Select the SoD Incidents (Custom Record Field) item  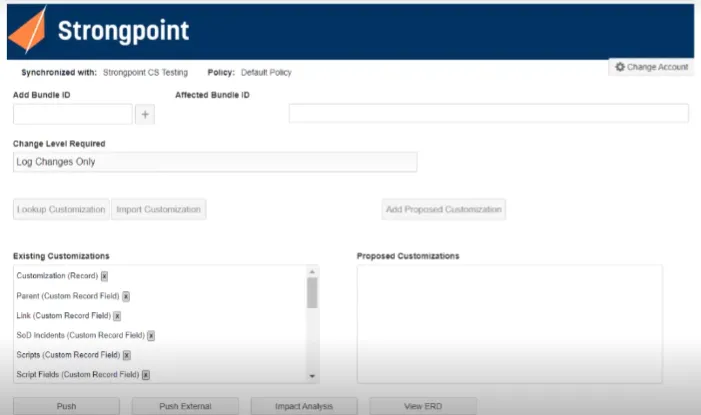[80, 335]
